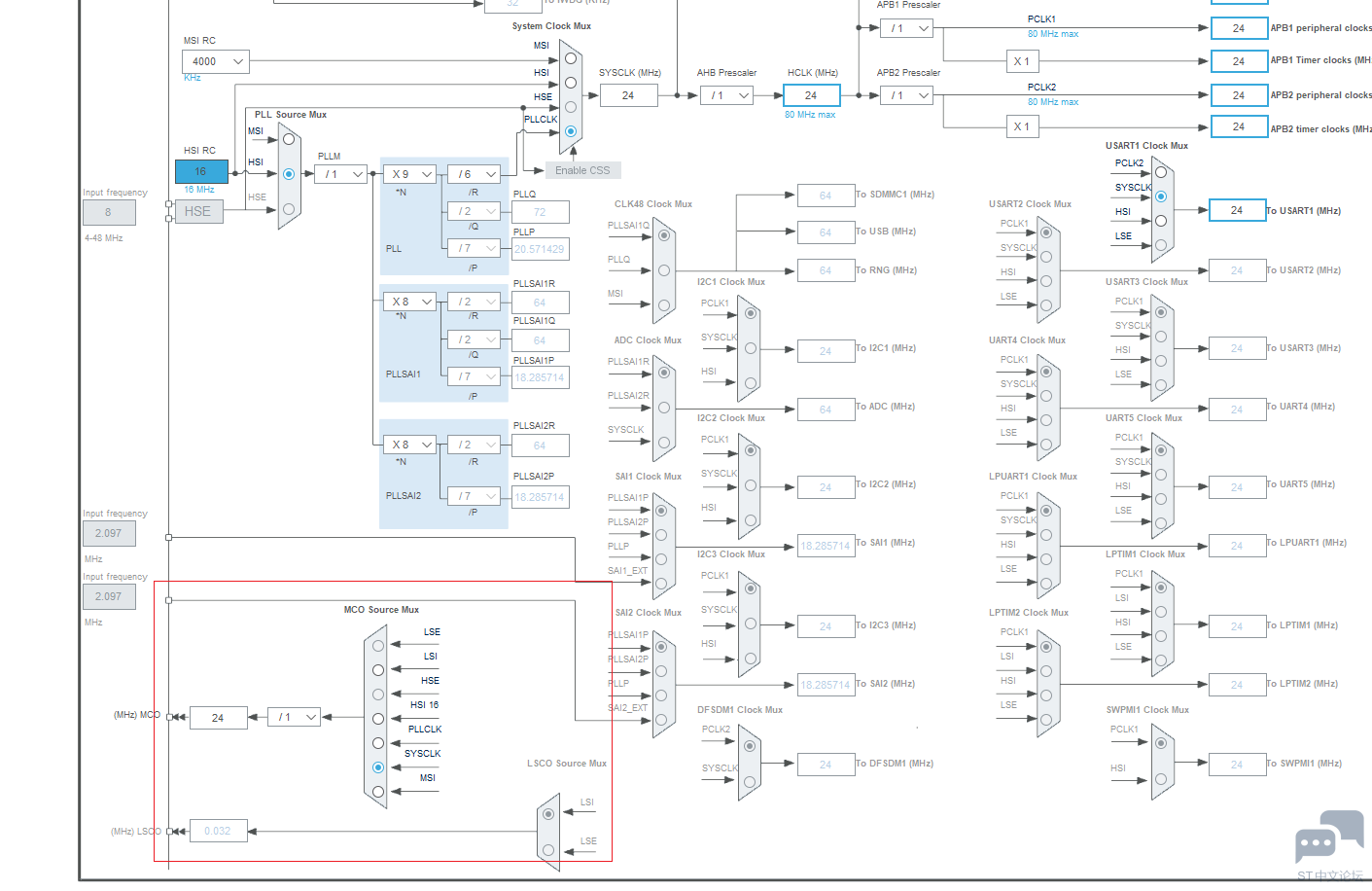Open the AHB Prescaler dropdown
Image resolution: width=1372 pixels, height=891 pixels.
(727, 95)
